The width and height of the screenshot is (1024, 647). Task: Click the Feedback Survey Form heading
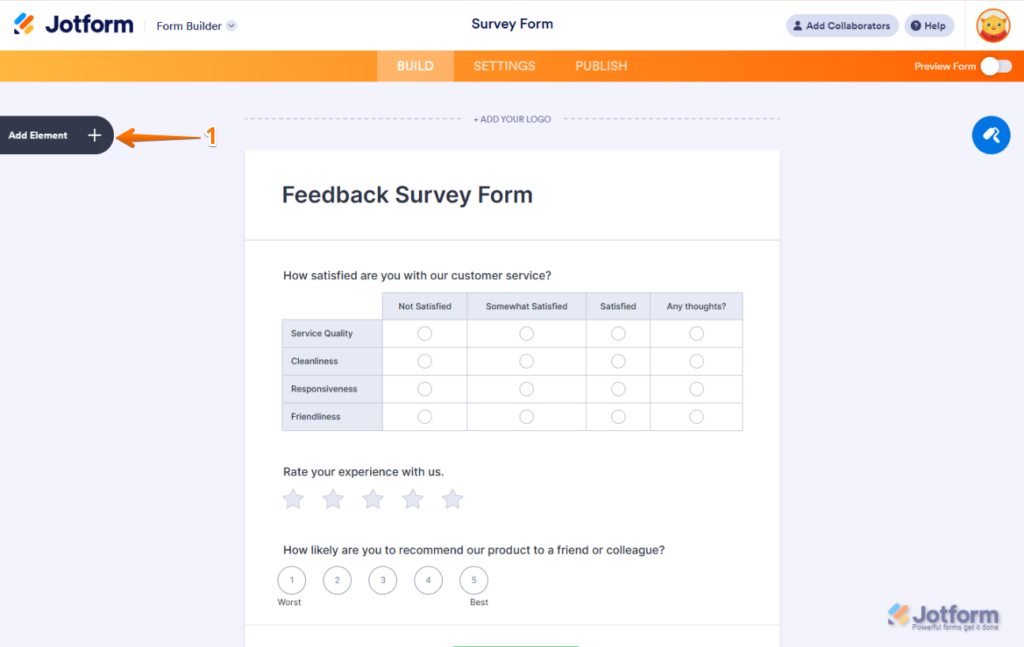click(408, 194)
